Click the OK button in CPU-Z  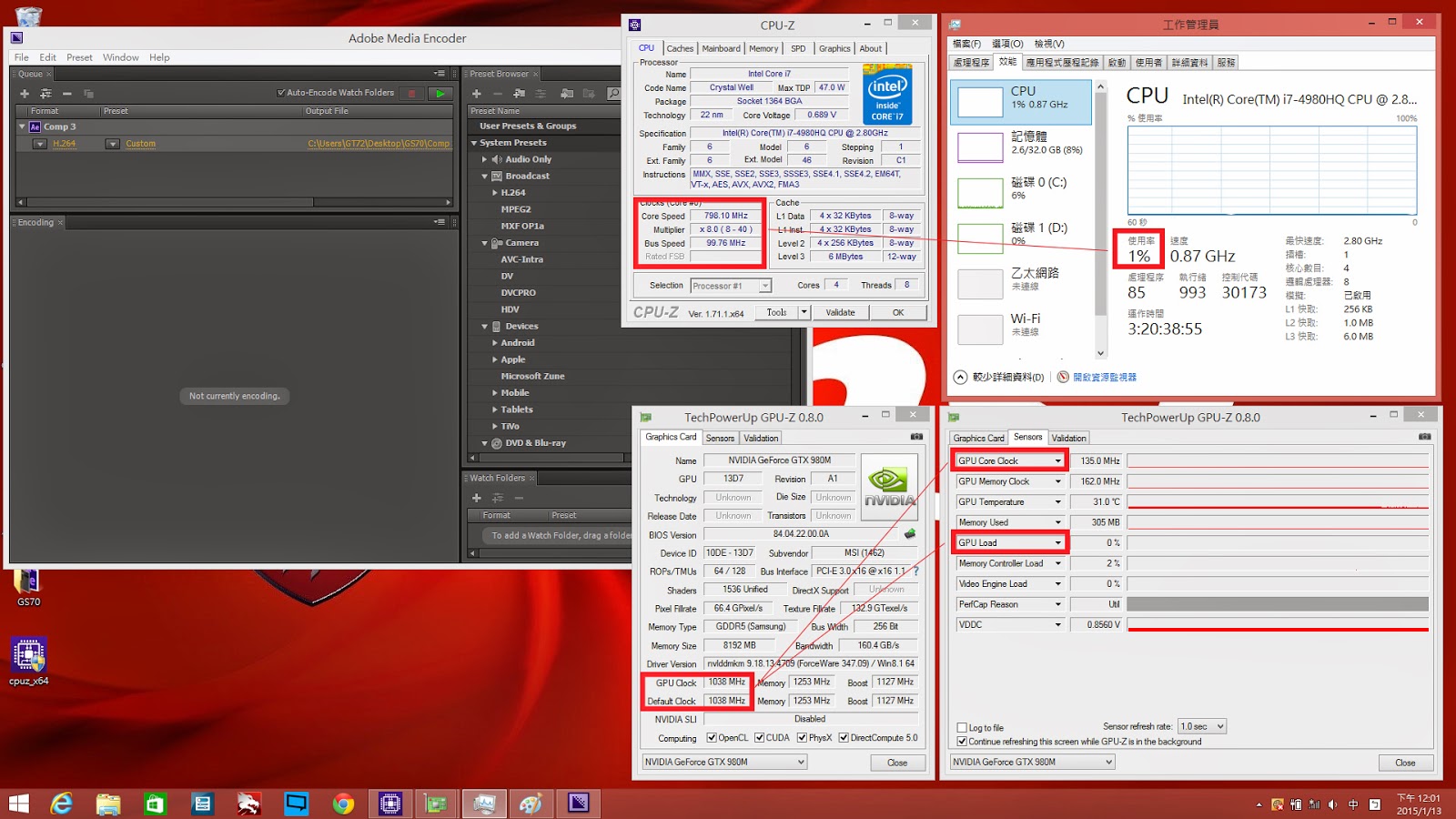(x=898, y=312)
